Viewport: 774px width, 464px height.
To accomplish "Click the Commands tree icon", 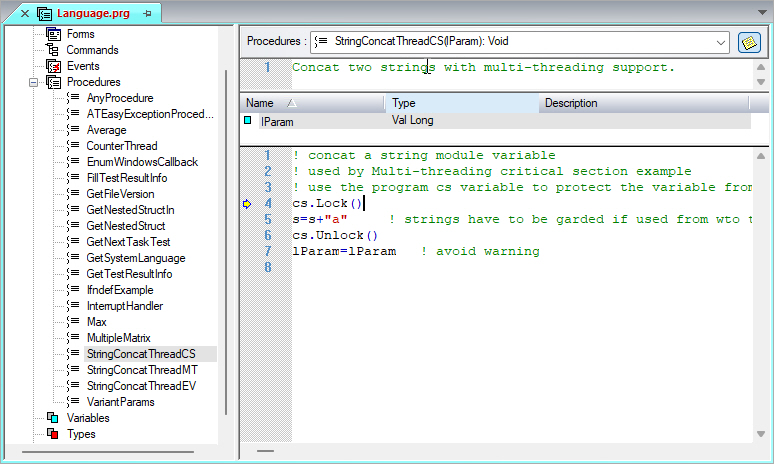I will [53, 50].
